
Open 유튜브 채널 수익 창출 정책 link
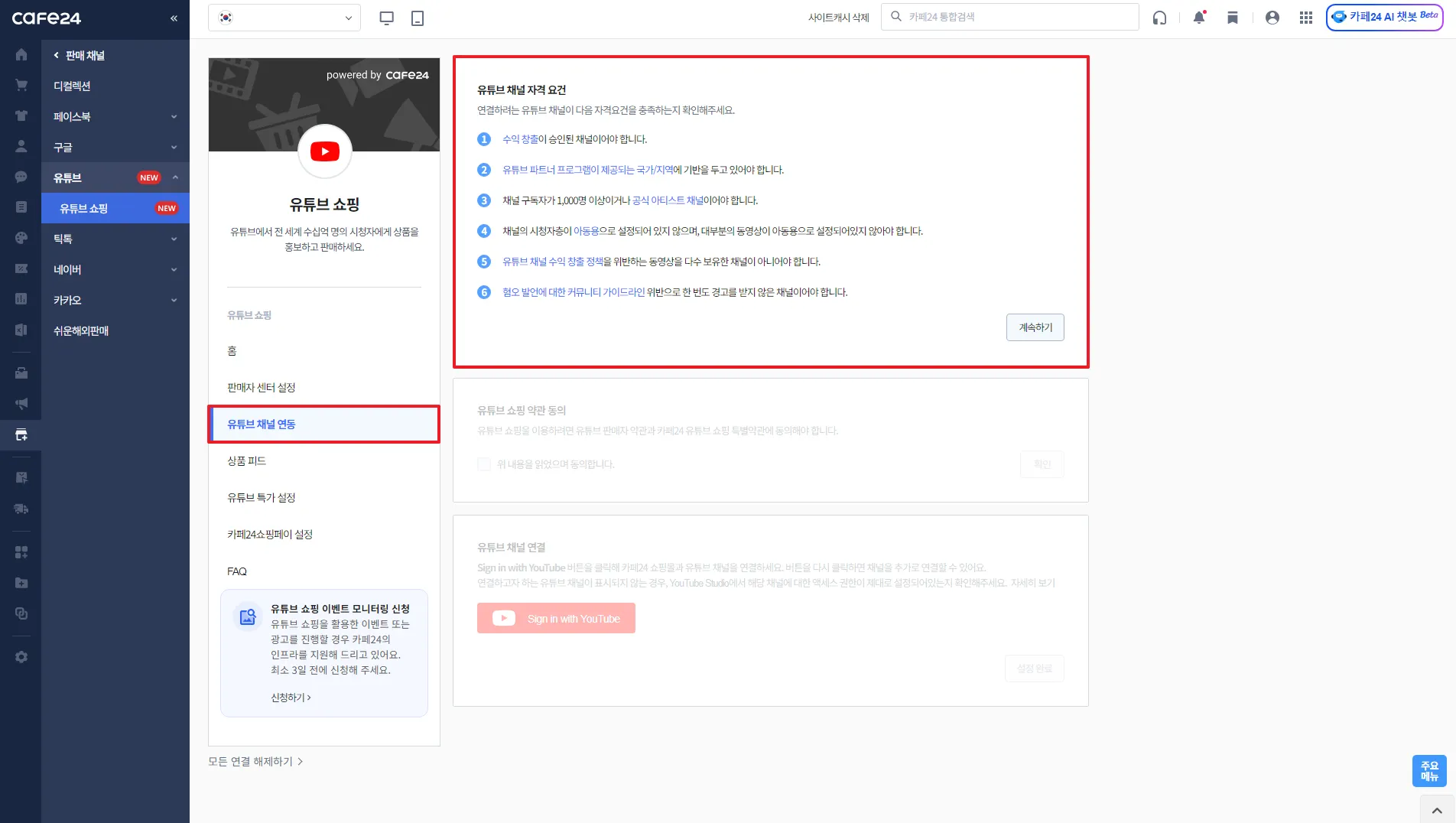coord(553,262)
